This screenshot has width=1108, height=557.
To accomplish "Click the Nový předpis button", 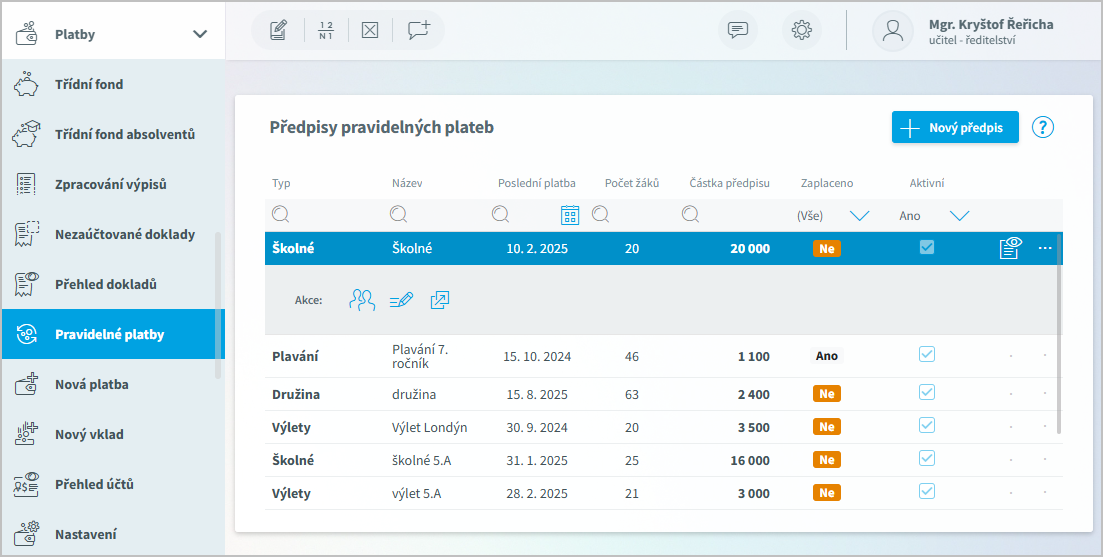I will [955, 128].
